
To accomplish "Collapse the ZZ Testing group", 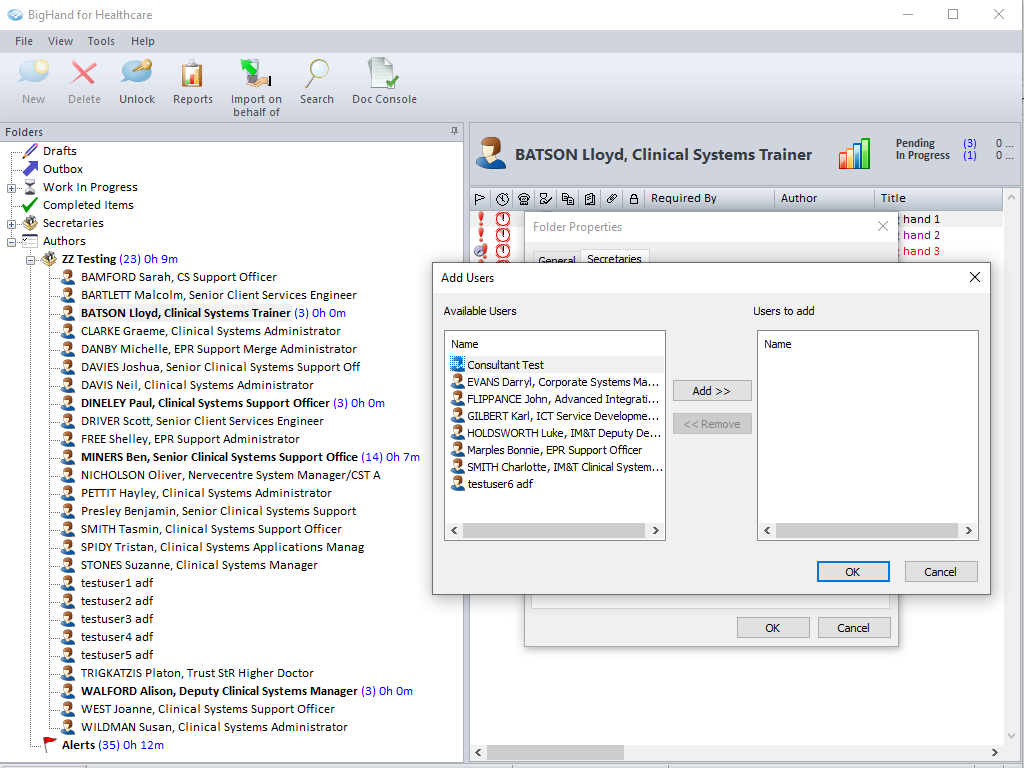I will pyautogui.click(x=30, y=260).
